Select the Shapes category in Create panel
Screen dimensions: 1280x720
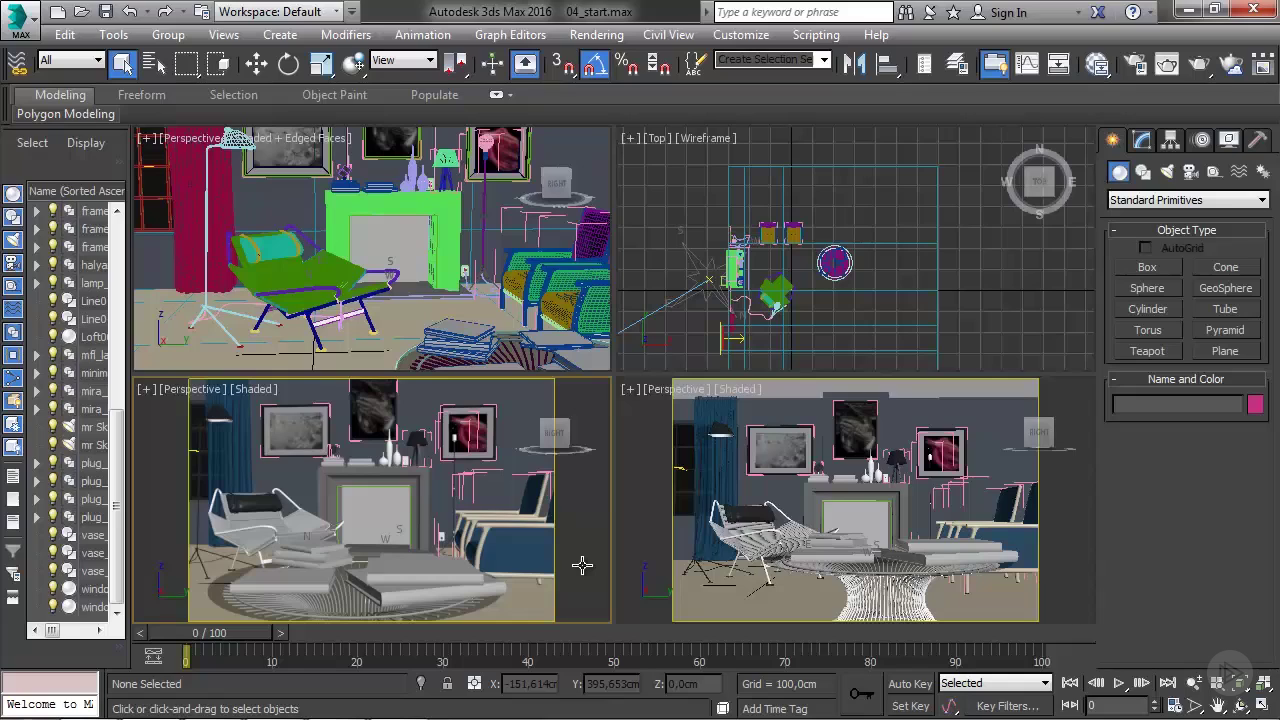click(1143, 172)
